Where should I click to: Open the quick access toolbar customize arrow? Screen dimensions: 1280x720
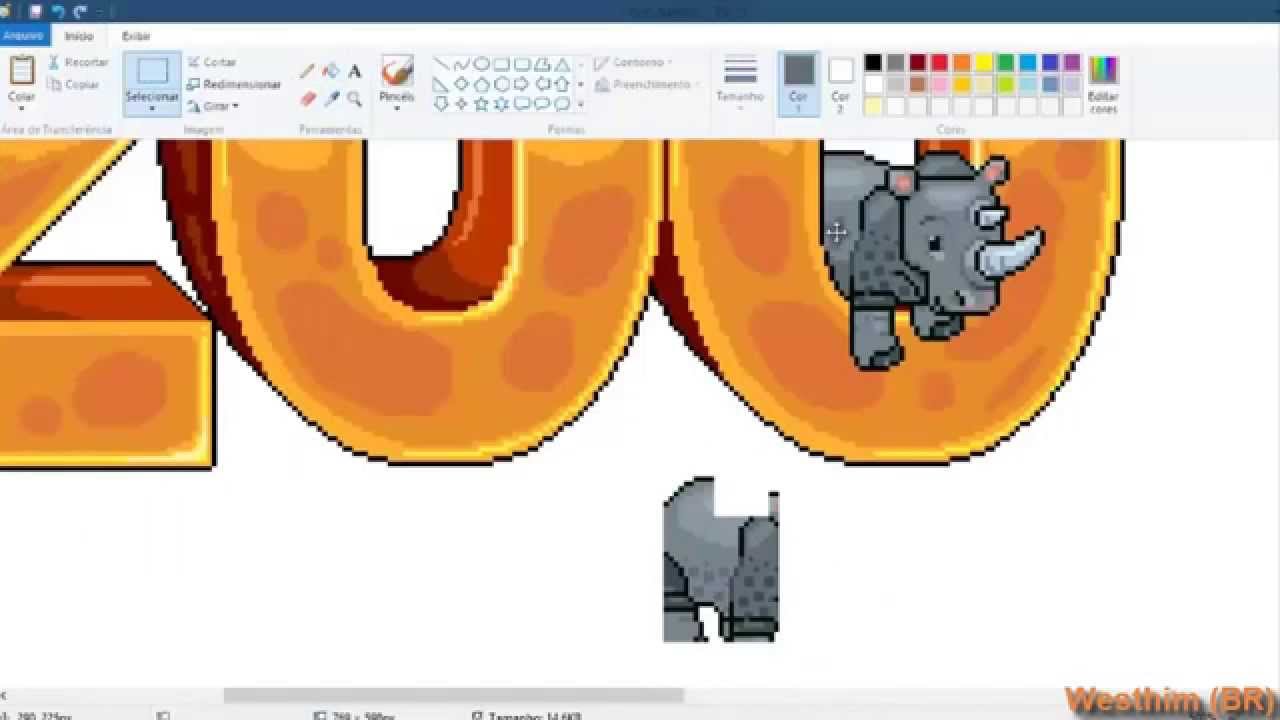click(x=100, y=12)
